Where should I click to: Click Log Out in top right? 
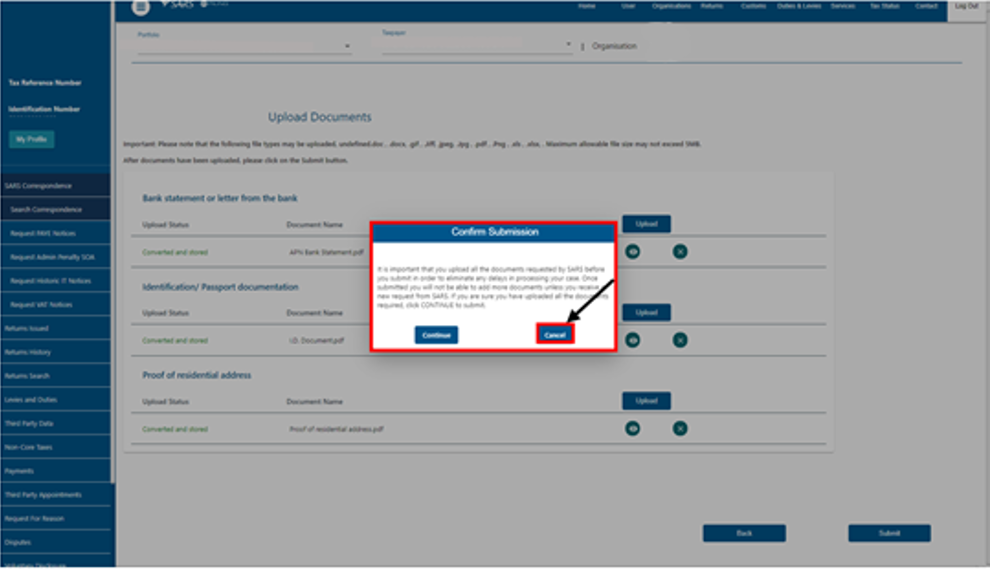tap(966, 6)
